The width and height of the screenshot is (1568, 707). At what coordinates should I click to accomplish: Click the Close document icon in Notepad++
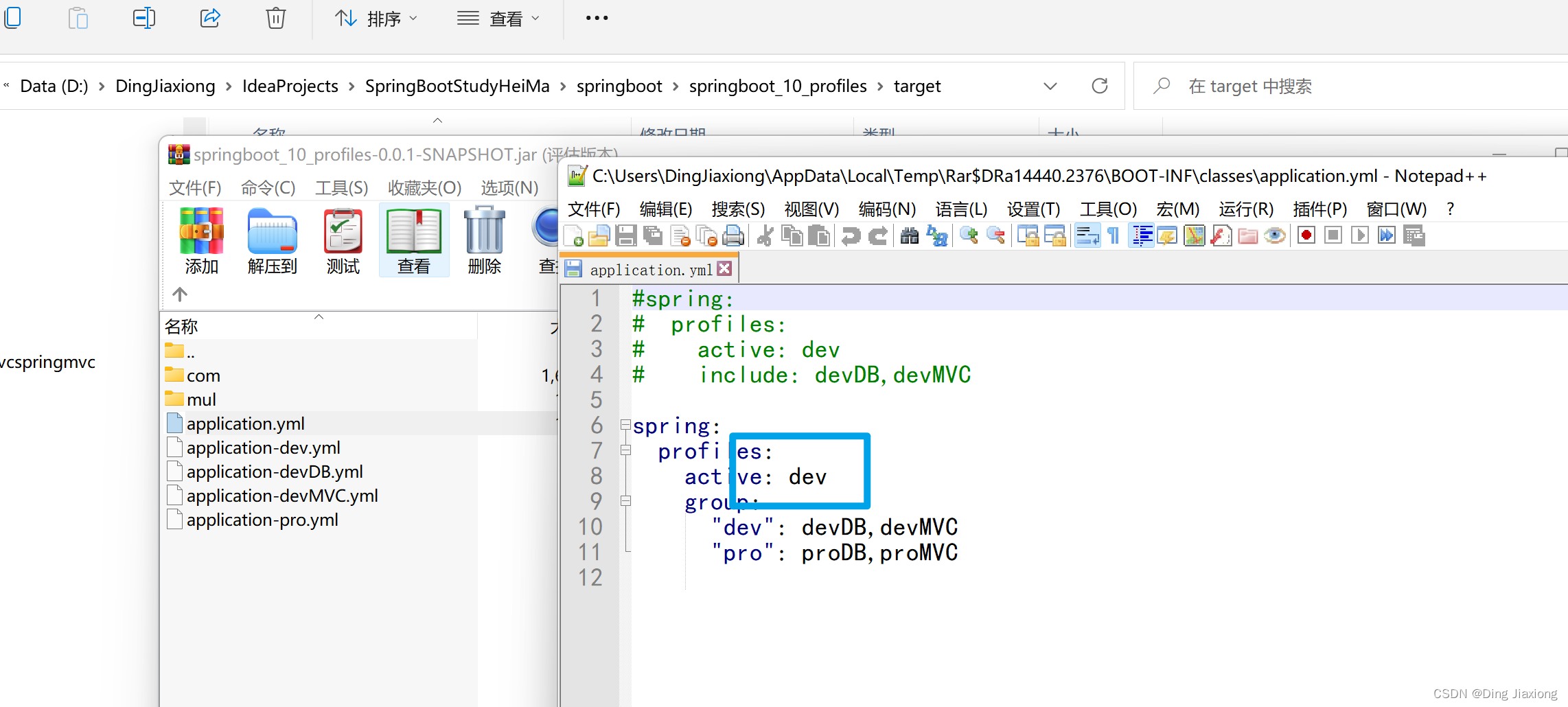click(x=680, y=236)
